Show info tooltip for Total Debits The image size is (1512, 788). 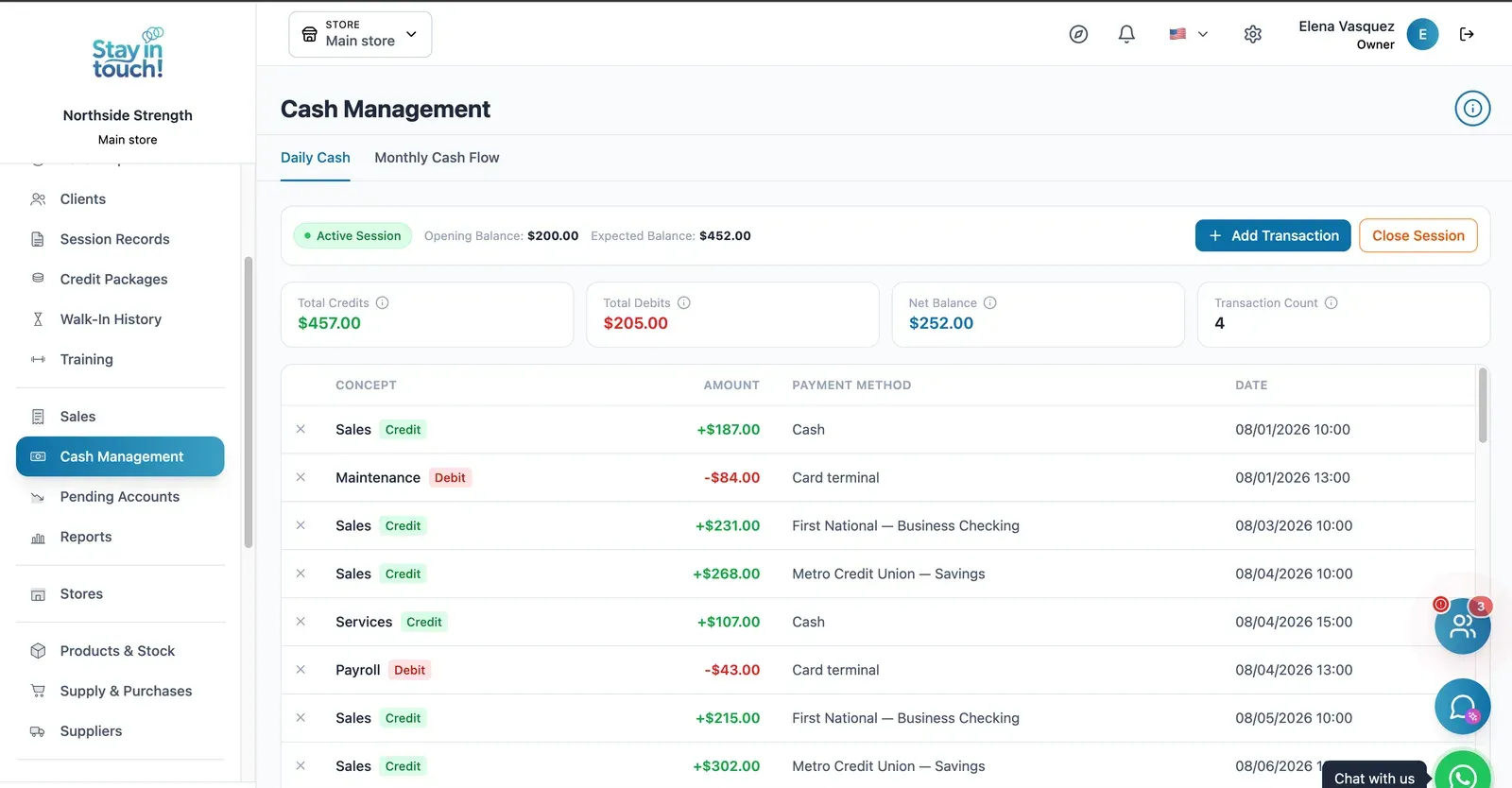[684, 303]
